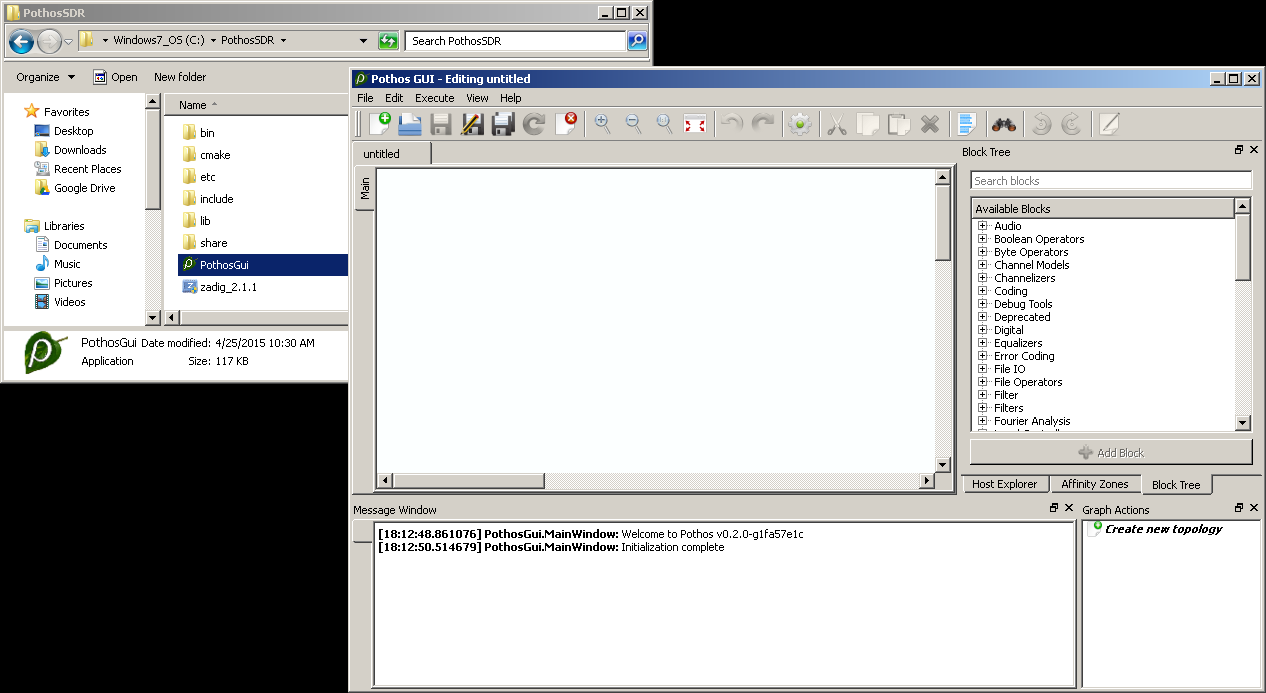Open the View menu in Pothos GUI
The height and width of the screenshot is (693, 1266).
pyautogui.click(x=477, y=98)
